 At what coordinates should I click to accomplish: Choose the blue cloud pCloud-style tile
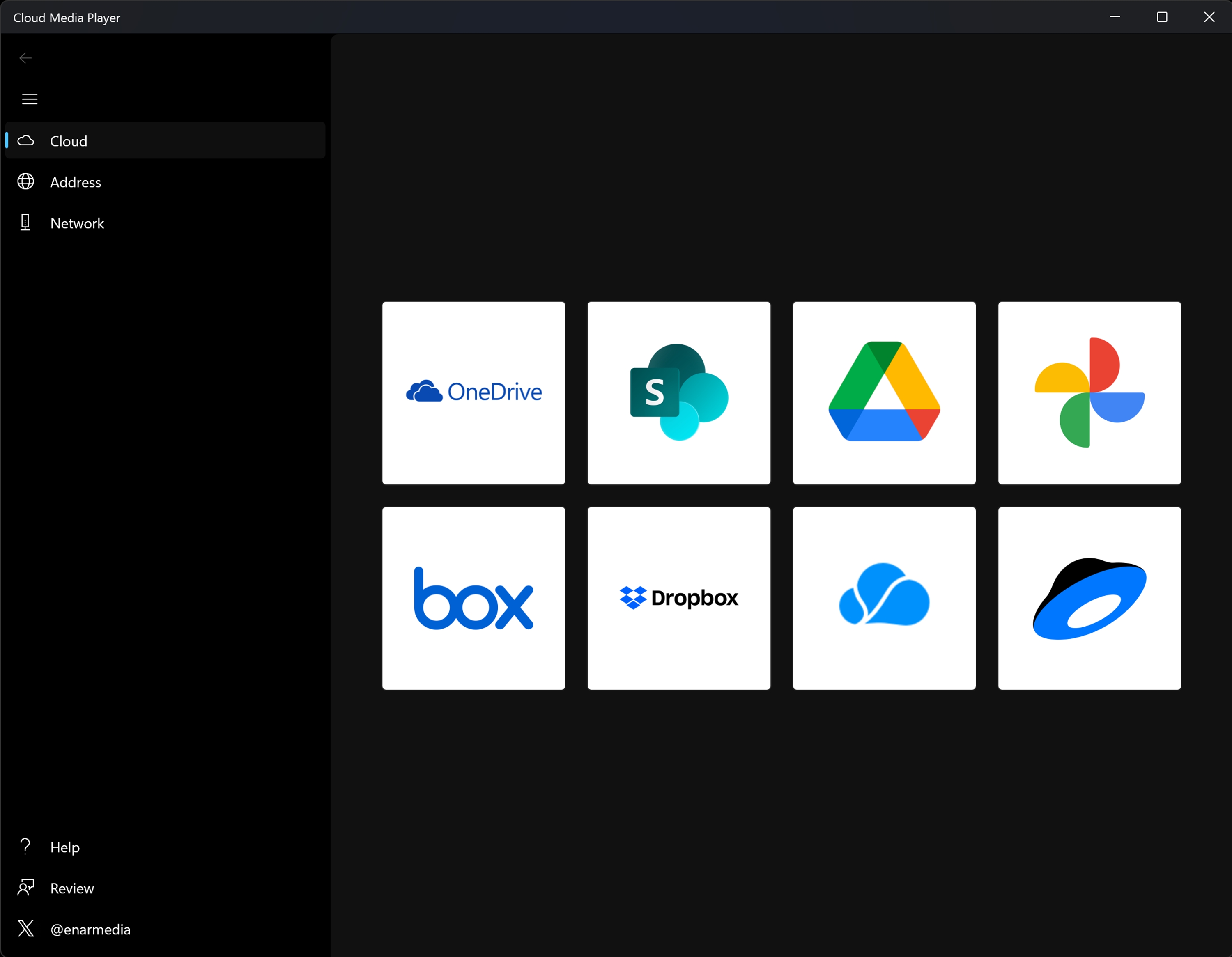[x=884, y=598]
